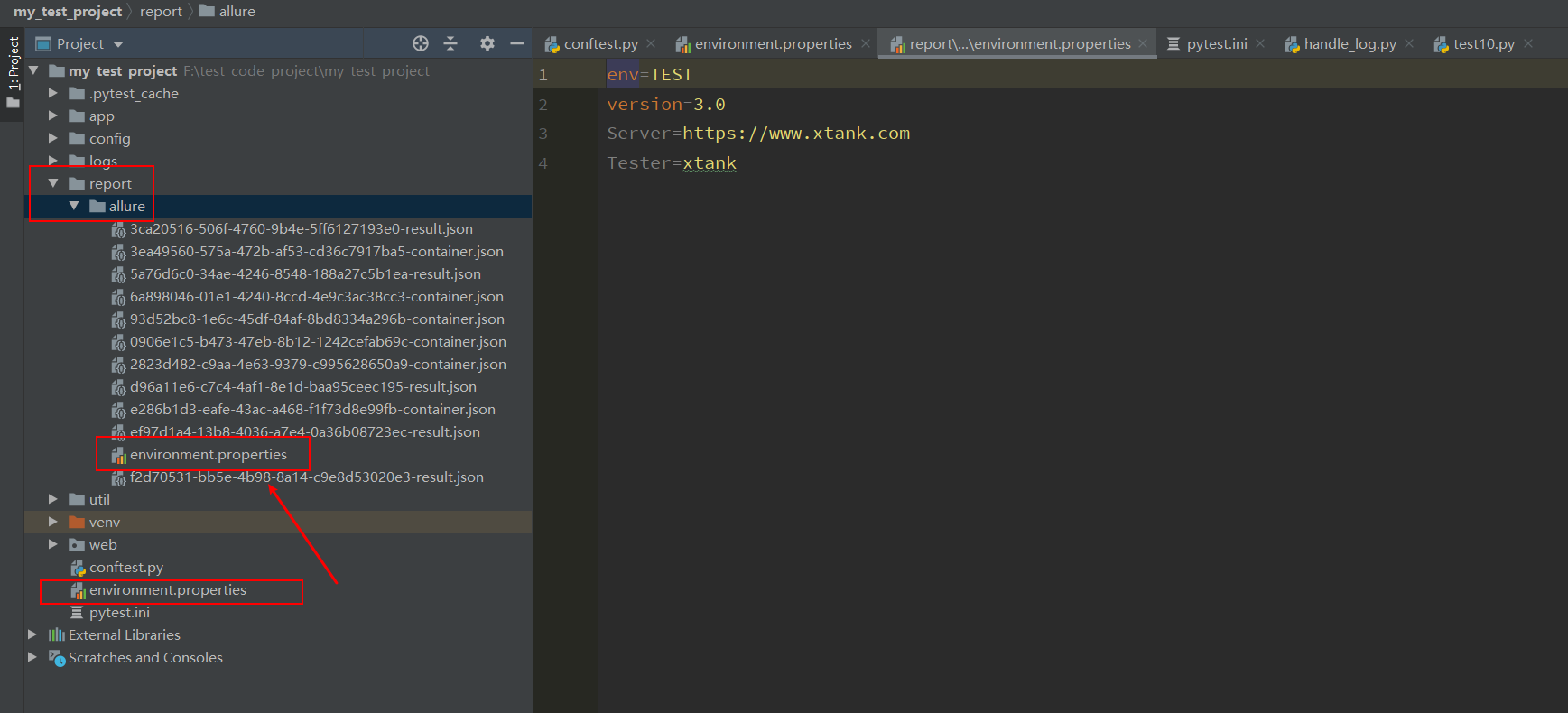The width and height of the screenshot is (1568, 713).
Task: Select environment.properties inside allure folder
Action: tap(208, 454)
